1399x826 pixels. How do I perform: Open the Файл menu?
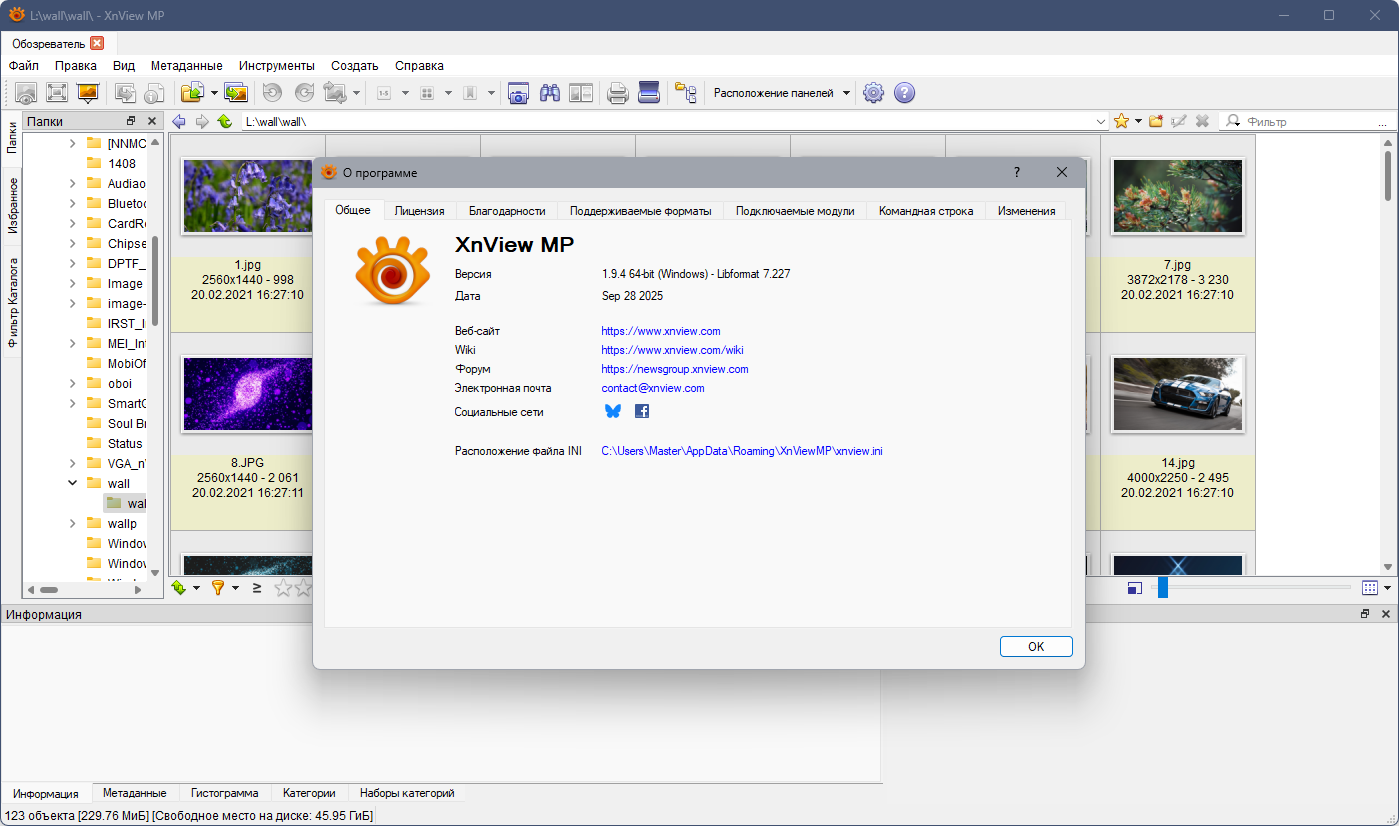24,65
